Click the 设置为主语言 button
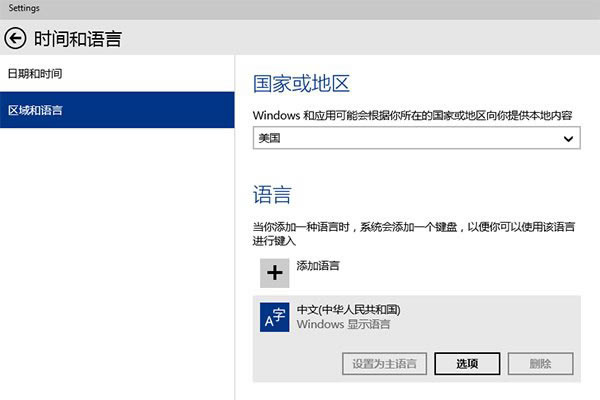The width and height of the screenshot is (600, 400). 384,363
